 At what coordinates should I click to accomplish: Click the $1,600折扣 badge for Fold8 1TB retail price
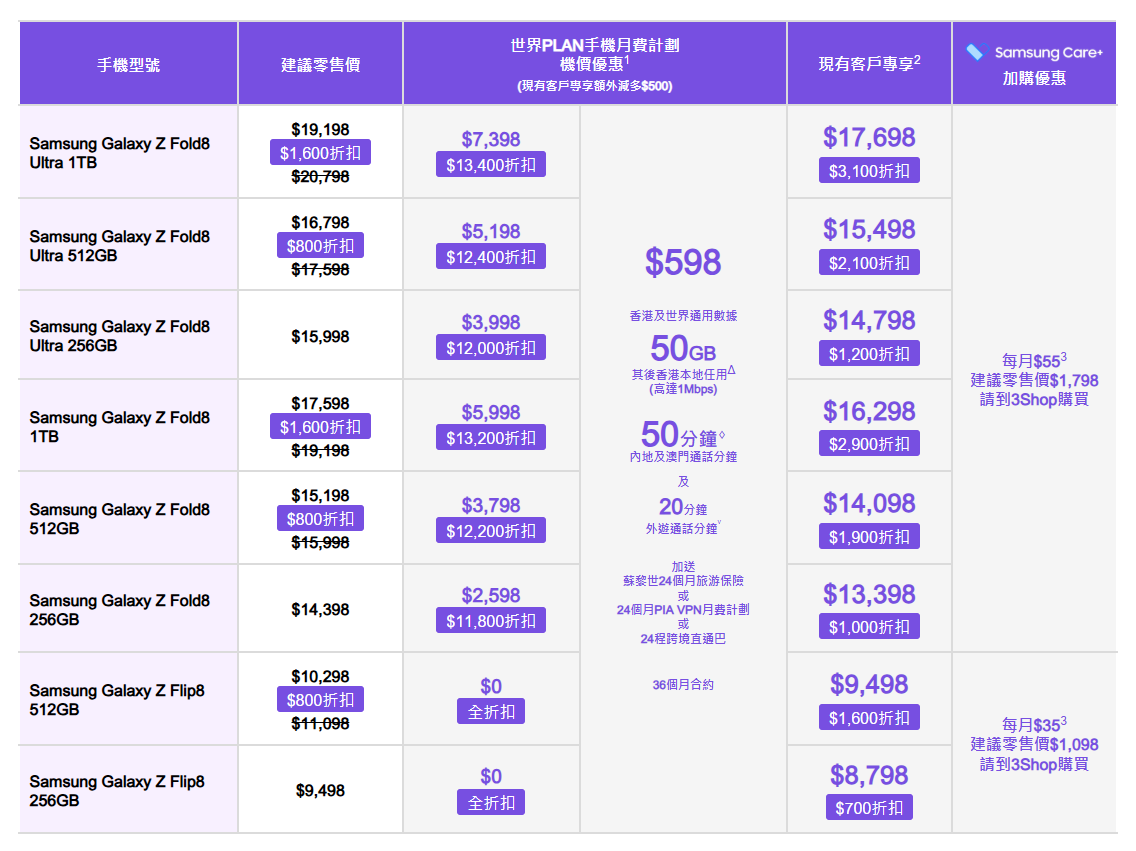tap(320, 427)
